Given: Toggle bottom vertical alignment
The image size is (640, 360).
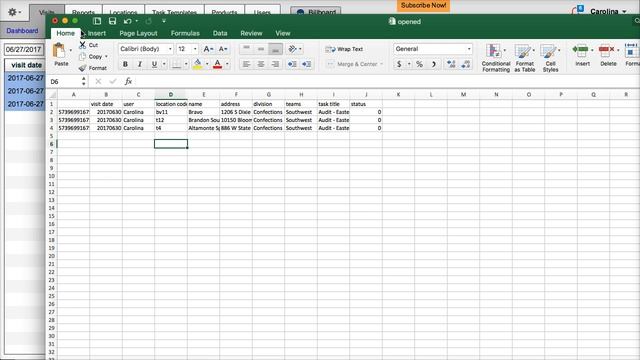Looking at the screenshot, I should tap(276, 49).
